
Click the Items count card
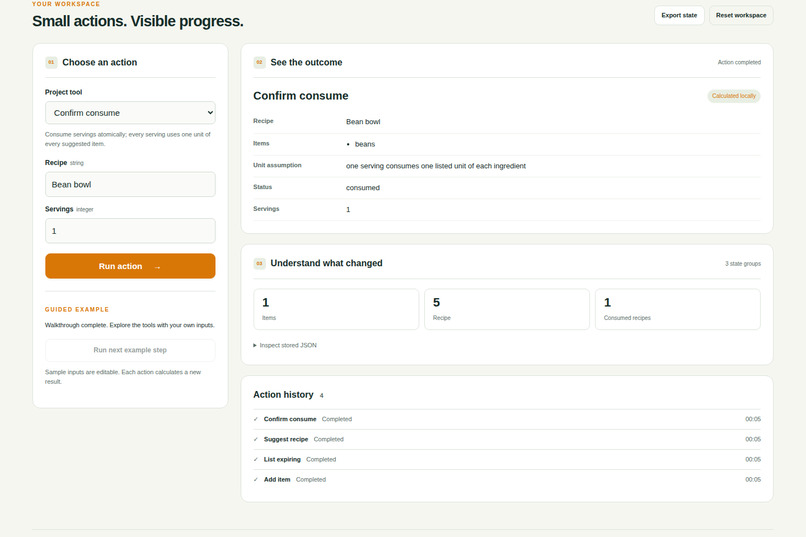336,309
